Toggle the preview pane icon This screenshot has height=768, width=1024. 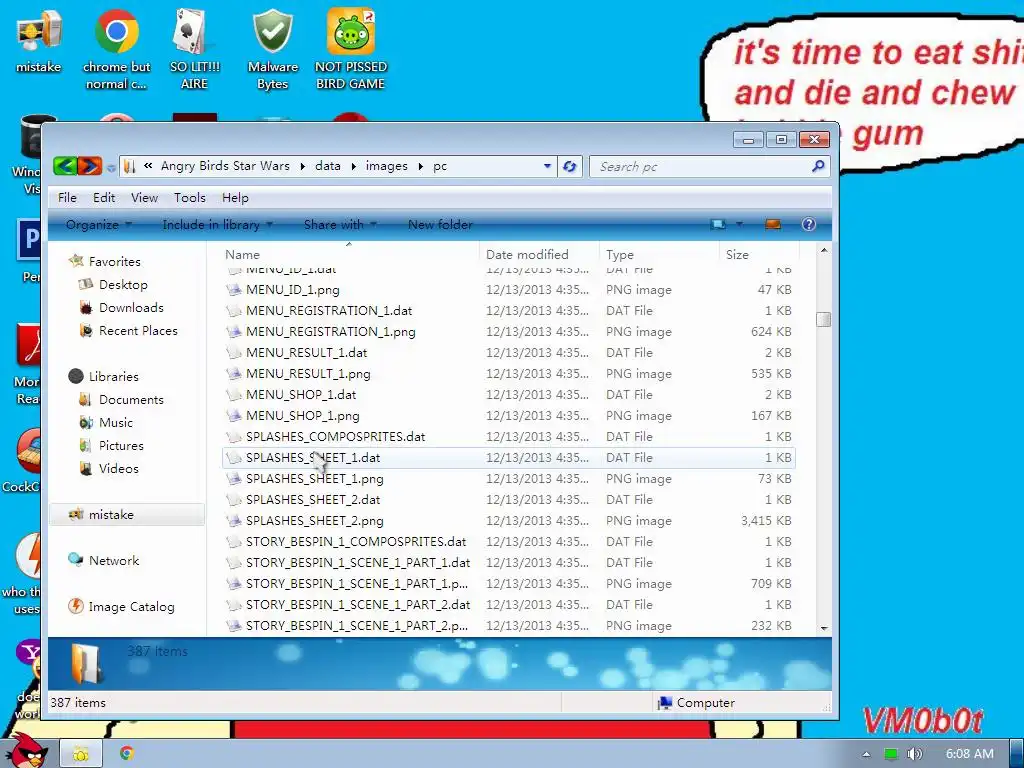(773, 224)
